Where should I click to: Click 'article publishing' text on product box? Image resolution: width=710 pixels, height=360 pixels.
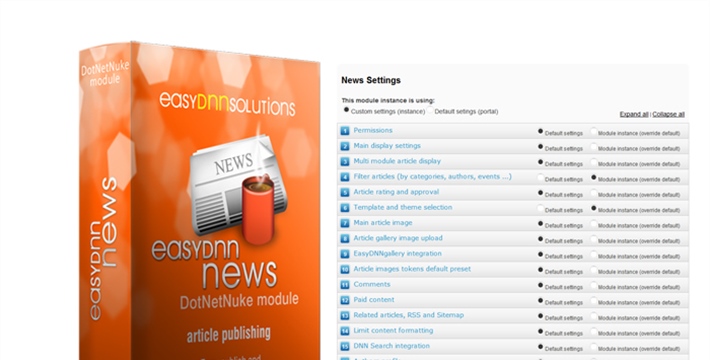(x=229, y=335)
